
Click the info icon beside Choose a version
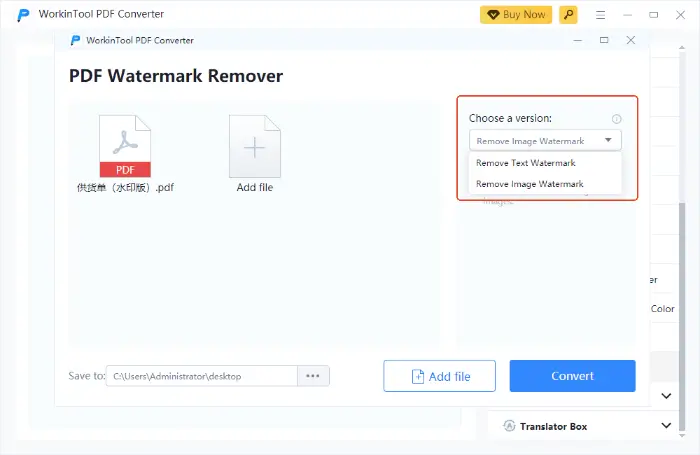pyautogui.click(x=617, y=119)
